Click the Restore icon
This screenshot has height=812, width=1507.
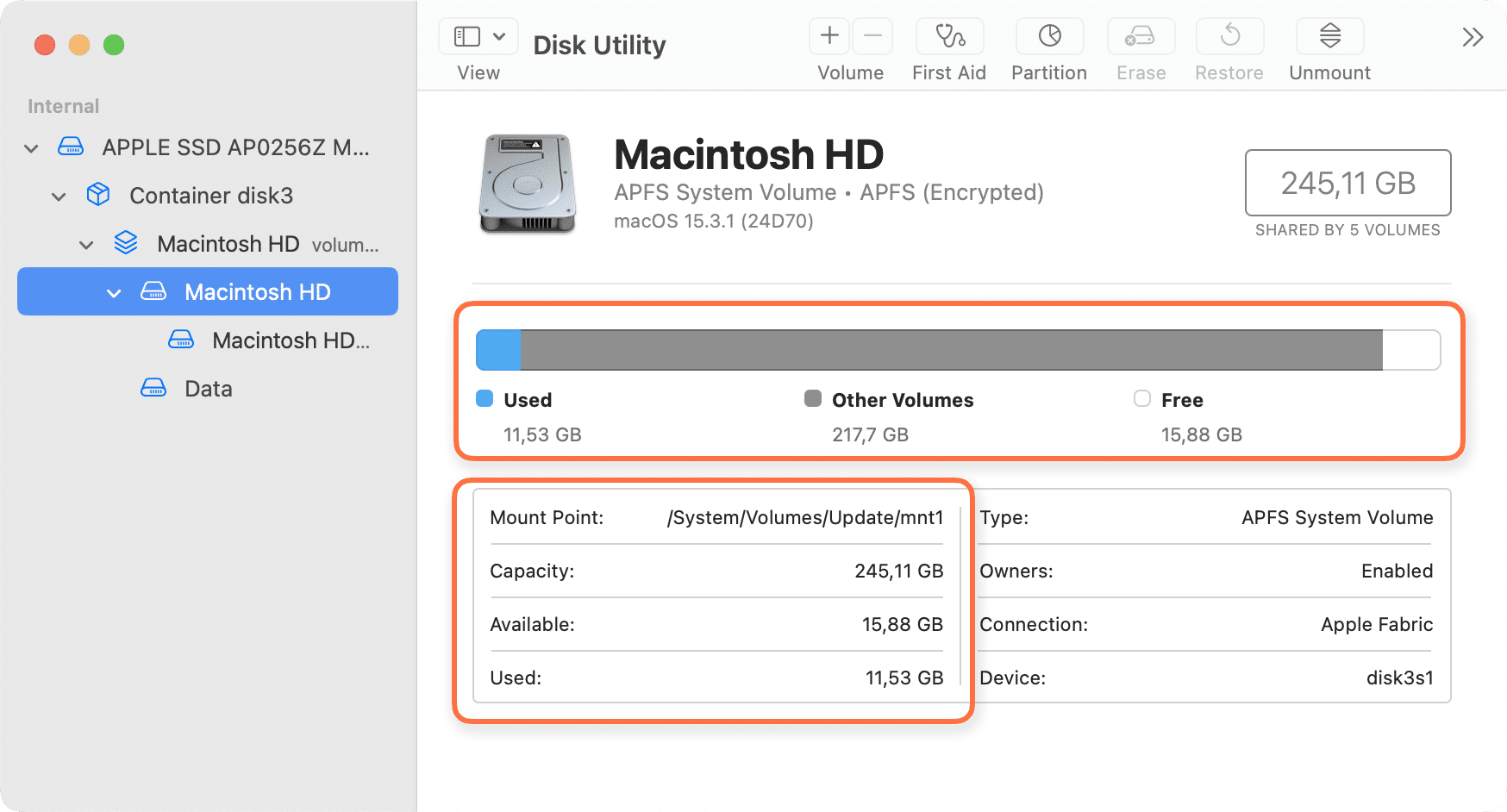click(x=1229, y=37)
